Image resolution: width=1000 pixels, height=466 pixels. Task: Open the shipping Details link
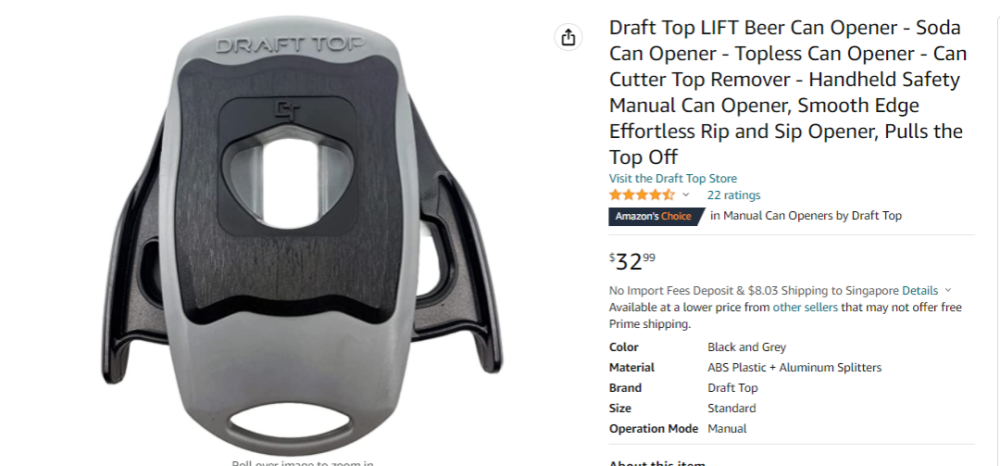(920, 291)
